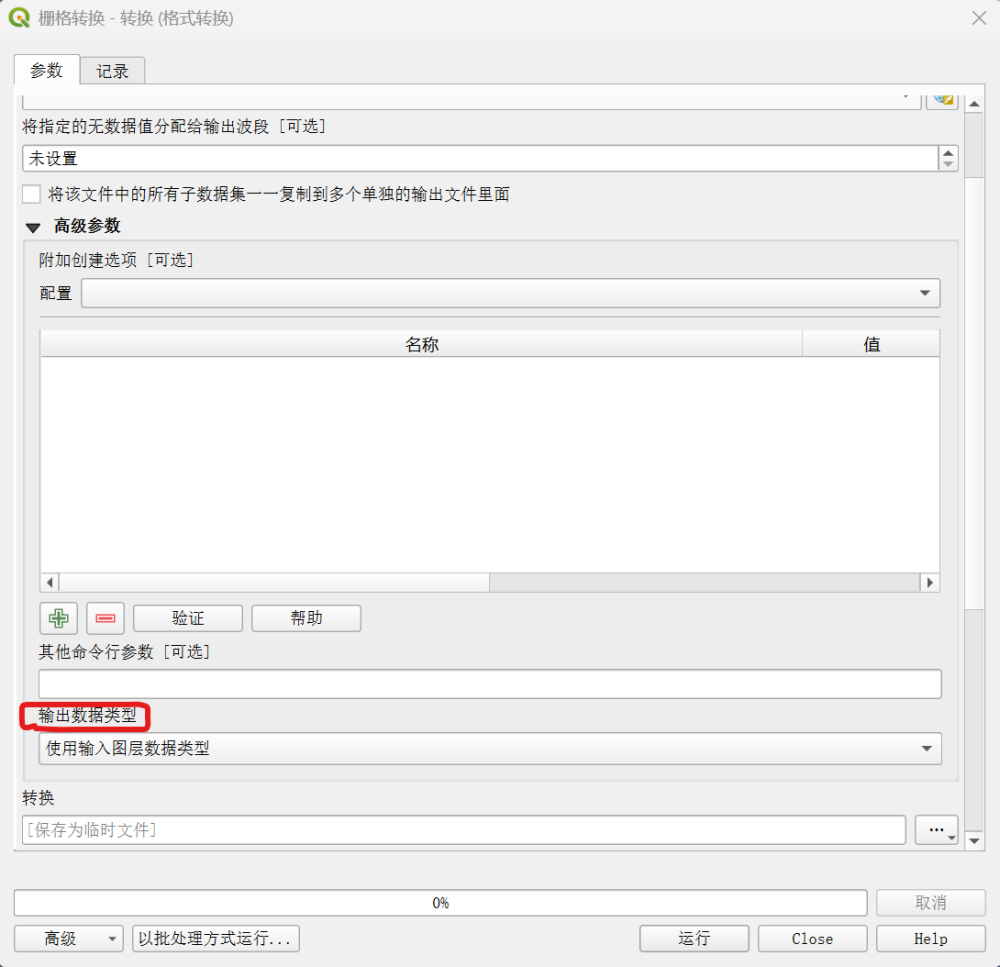Select the 参数 tab
The height and width of the screenshot is (967, 1000).
click(46, 70)
